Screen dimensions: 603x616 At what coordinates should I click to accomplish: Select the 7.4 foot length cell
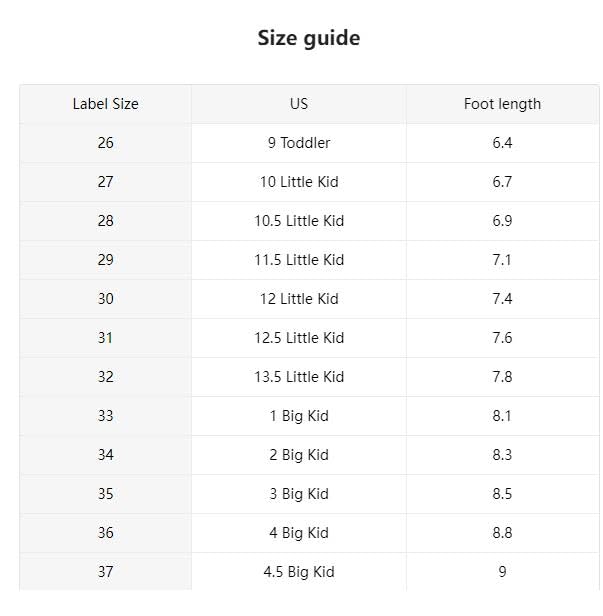pos(502,299)
